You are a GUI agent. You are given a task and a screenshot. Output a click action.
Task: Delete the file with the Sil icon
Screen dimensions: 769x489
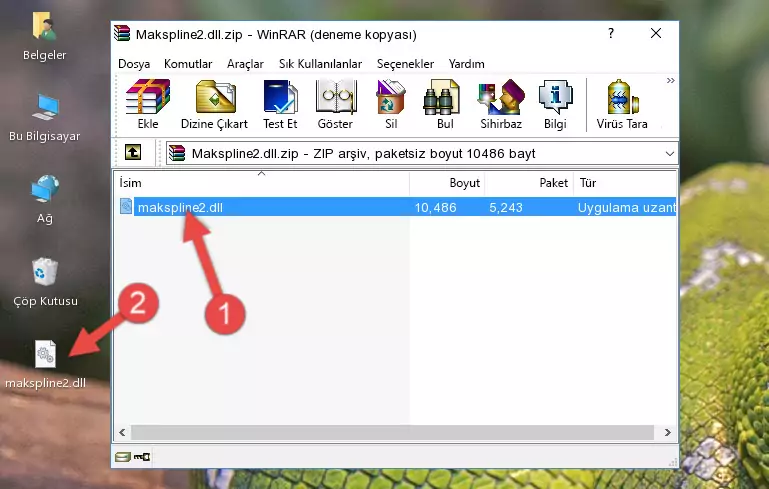coord(391,104)
